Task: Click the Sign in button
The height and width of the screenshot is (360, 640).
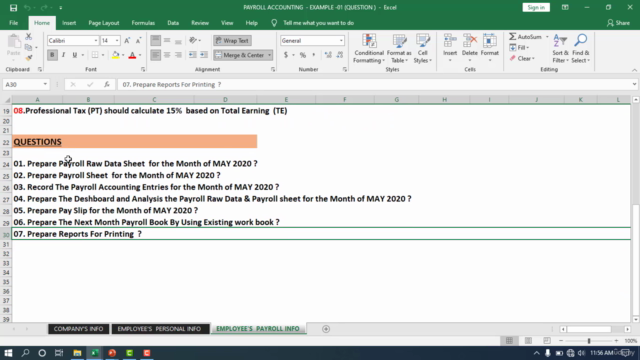Action: 536,7
